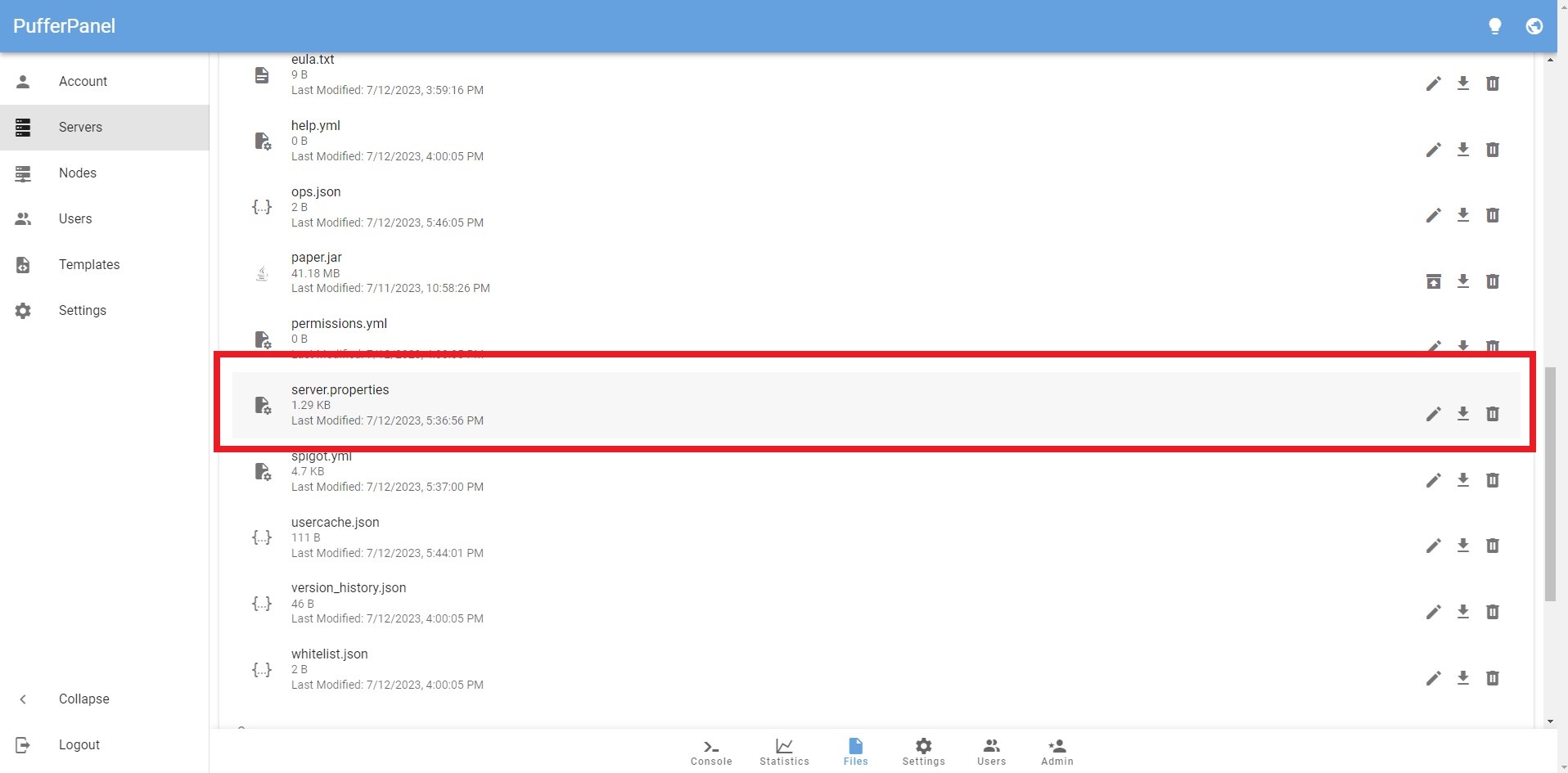Collapse the left sidebar

pyautogui.click(x=82, y=699)
